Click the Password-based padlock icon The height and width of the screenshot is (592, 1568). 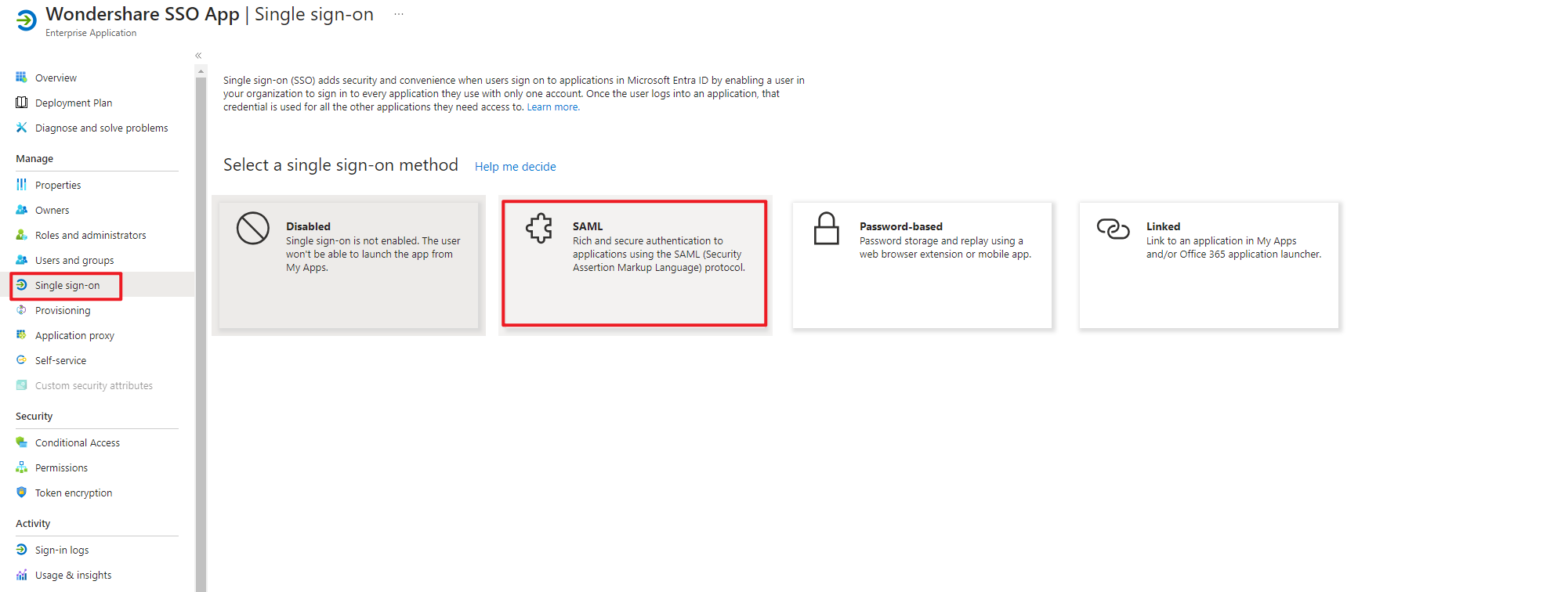[827, 229]
